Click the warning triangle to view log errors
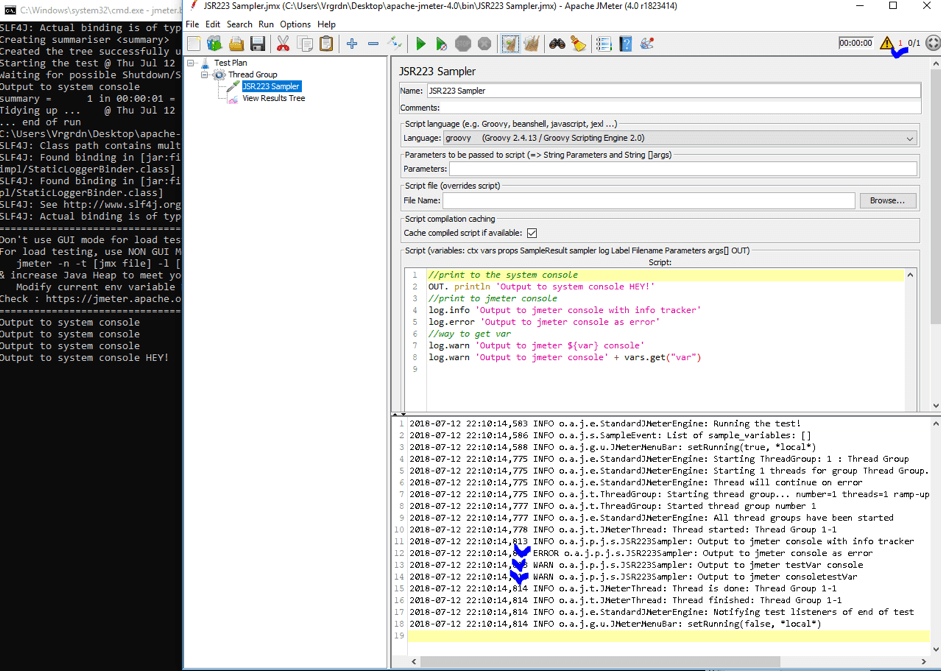This screenshot has width=941, height=671. click(888, 43)
